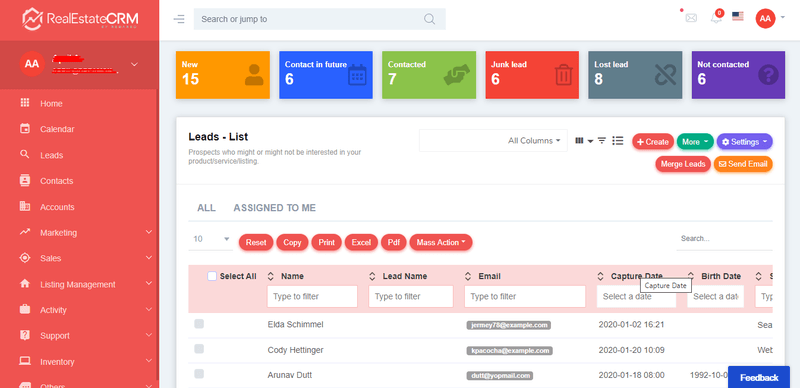Click the Accounts building icon in sidebar
The width and height of the screenshot is (800, 388).
coord(24,206)
